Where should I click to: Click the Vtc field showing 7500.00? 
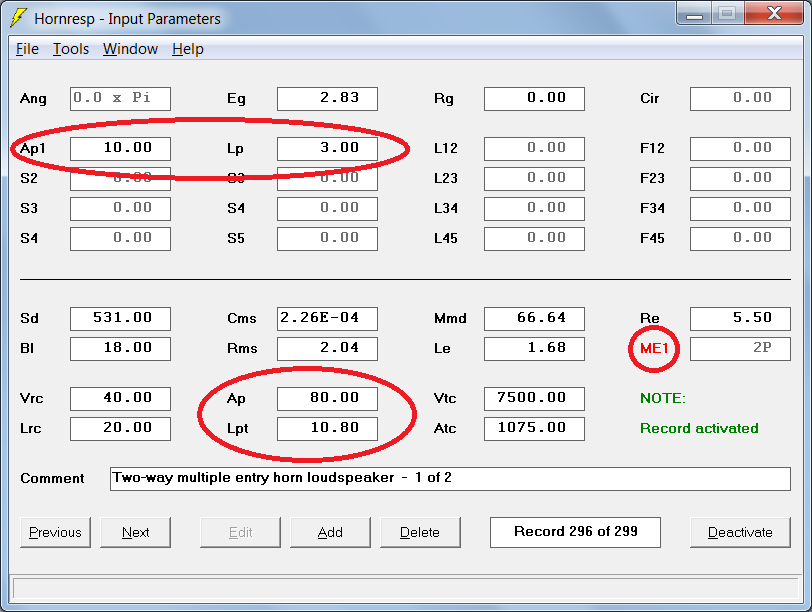[x=534, y=399]
